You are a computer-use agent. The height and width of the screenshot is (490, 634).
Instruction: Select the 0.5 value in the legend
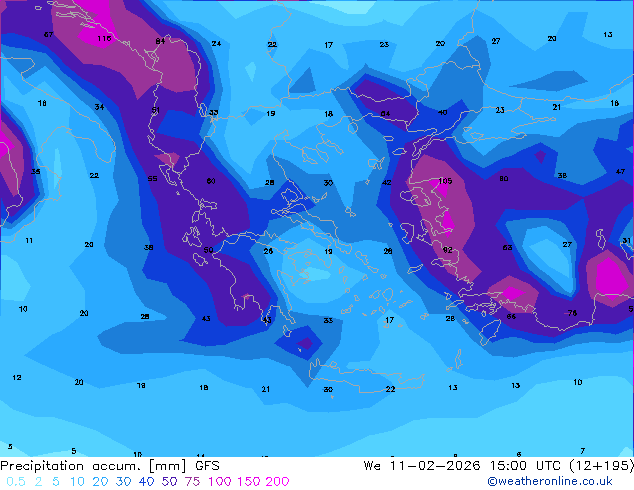(16, 482)
